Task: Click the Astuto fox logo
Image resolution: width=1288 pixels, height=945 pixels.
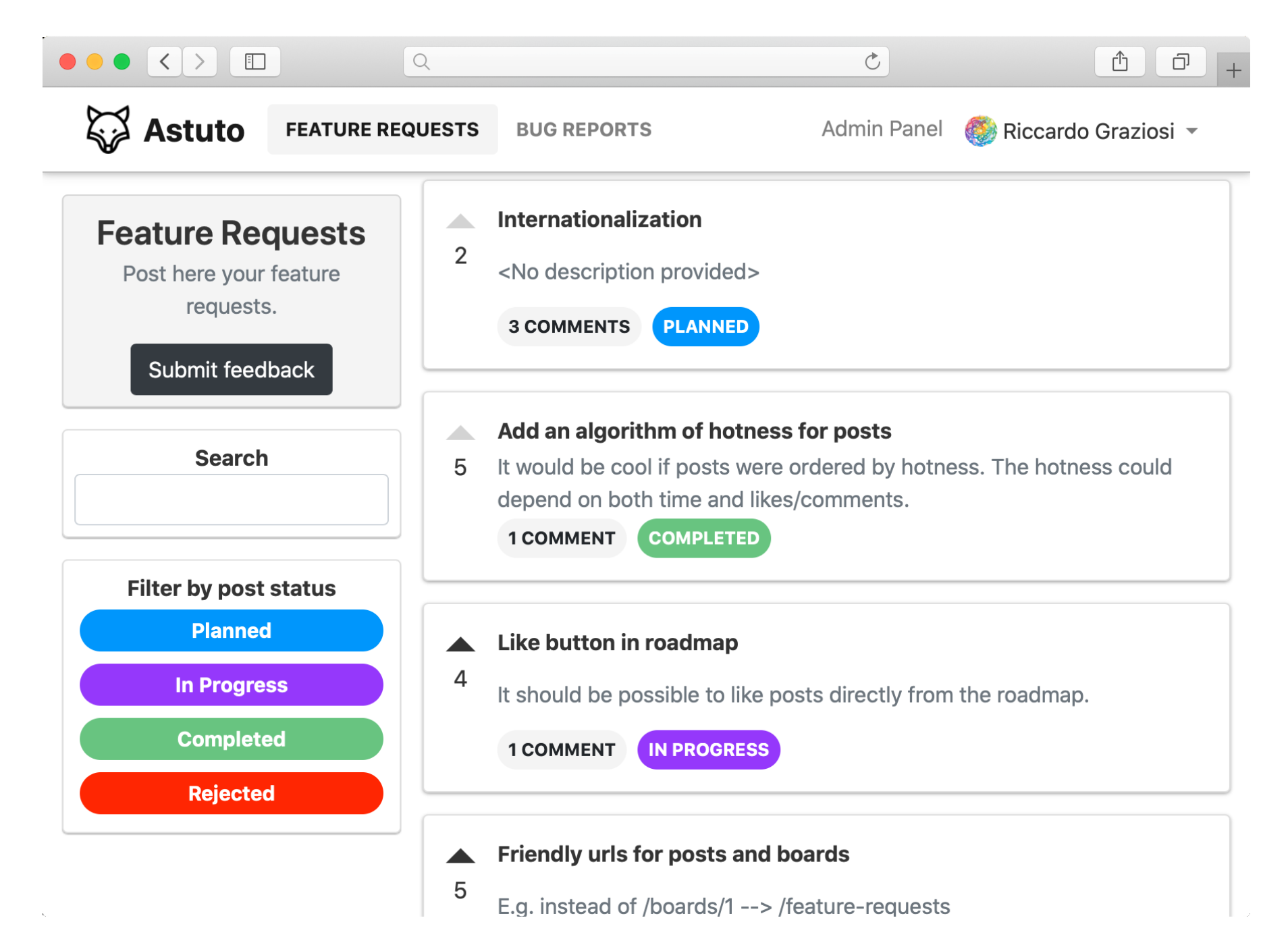Action: pos(108,130)
